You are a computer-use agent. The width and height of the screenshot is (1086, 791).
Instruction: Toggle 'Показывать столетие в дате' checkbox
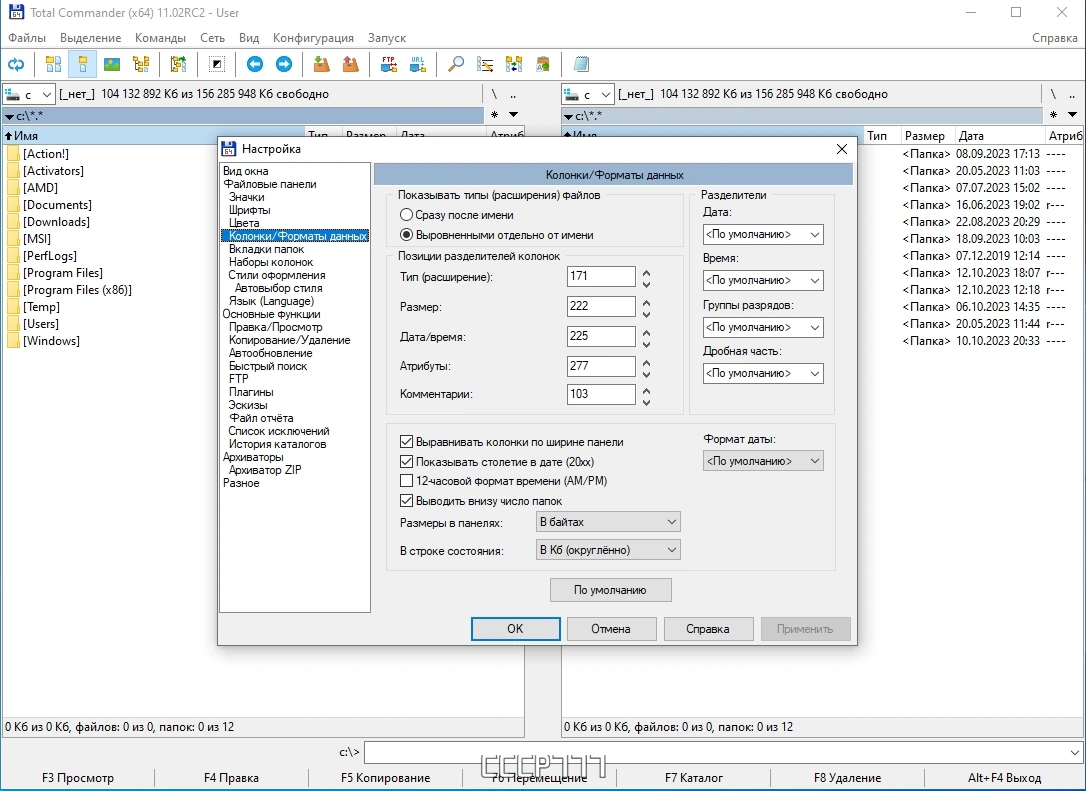tap(407, 461)
